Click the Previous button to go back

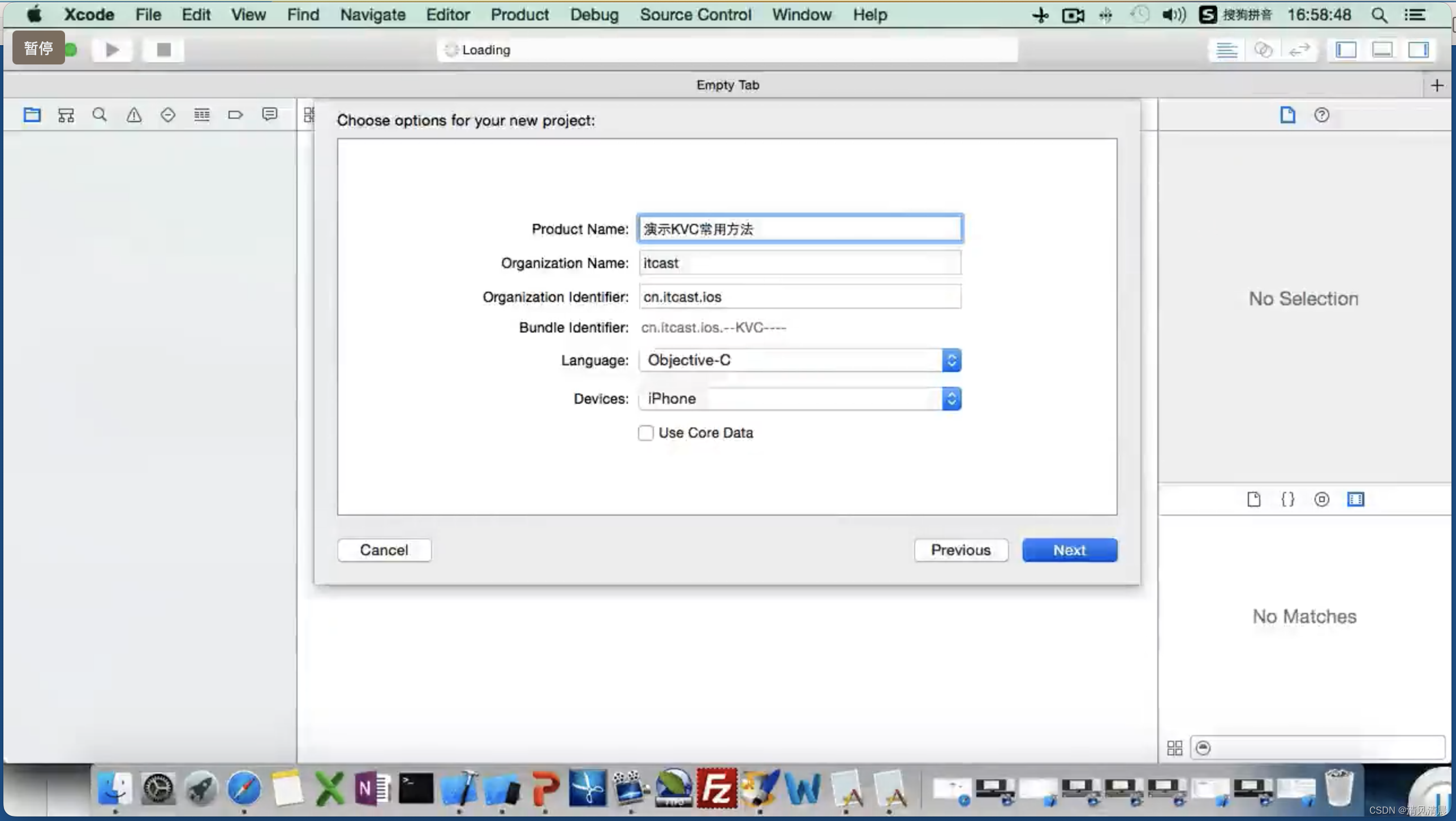click(960, 550)
